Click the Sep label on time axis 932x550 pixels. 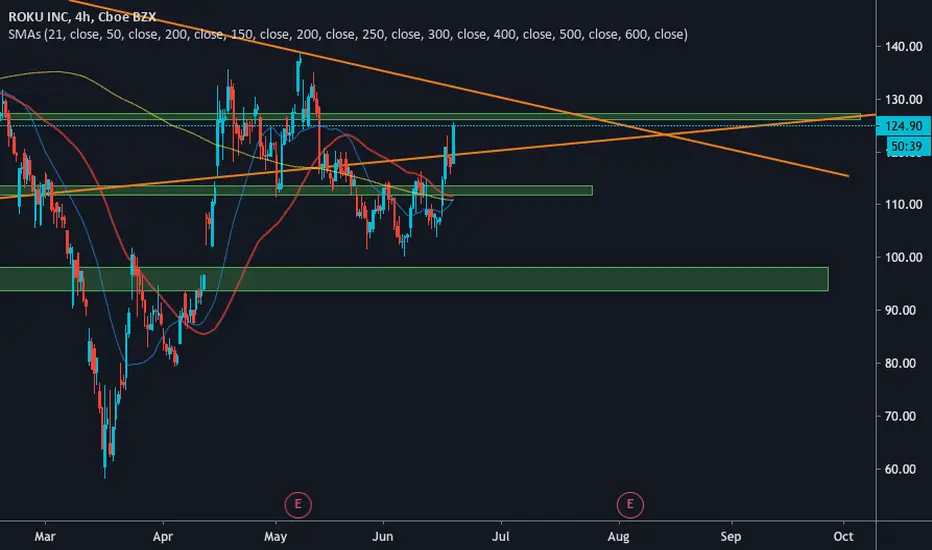(x=731, y=537)
